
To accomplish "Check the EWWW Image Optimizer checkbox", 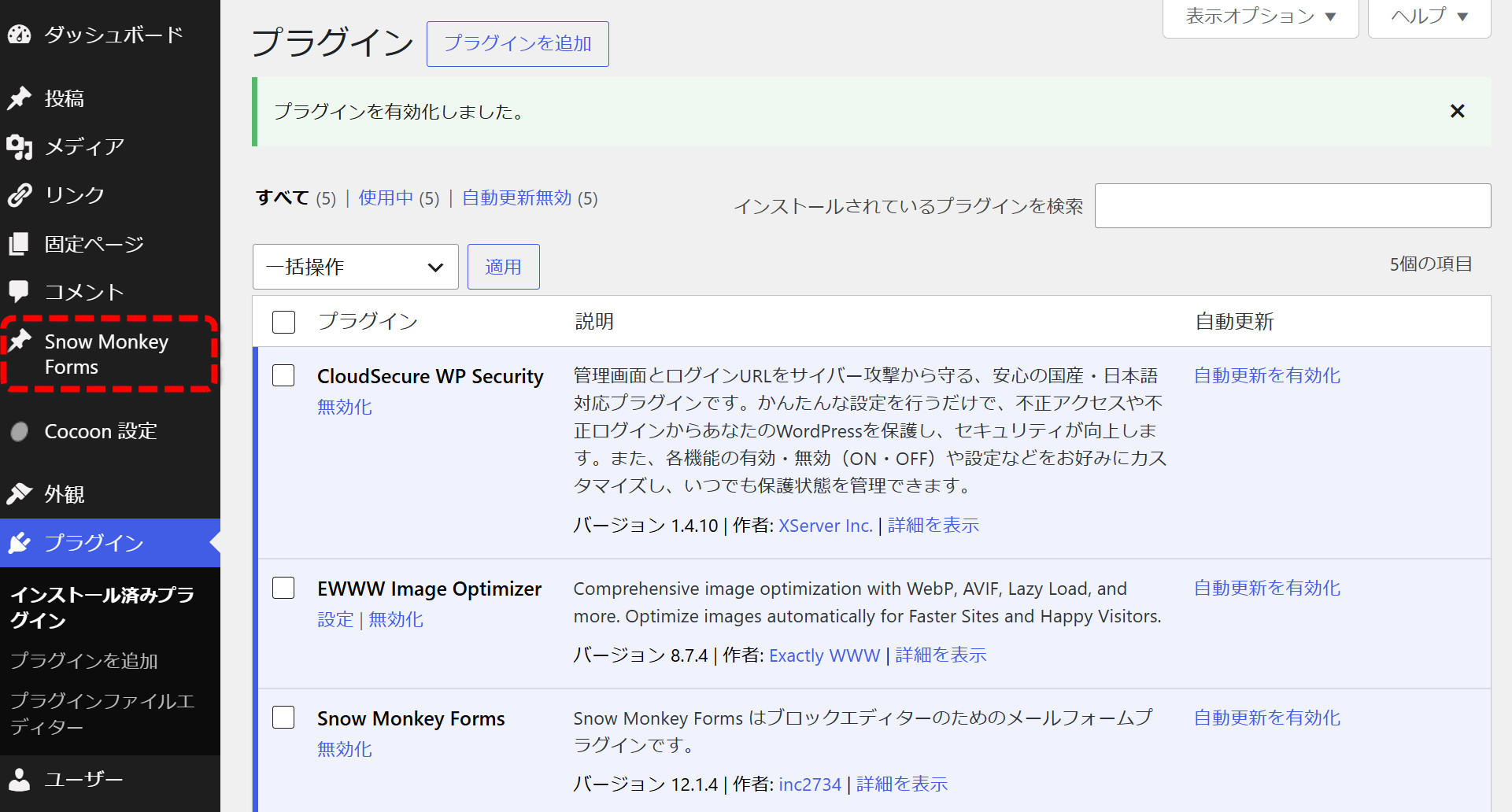I will click(x=283, y=588).
